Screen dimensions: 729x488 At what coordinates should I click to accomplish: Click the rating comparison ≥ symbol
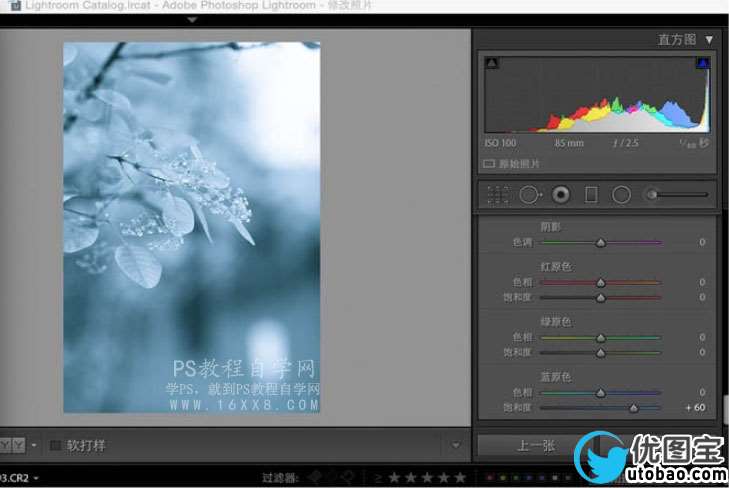(378, 478)
